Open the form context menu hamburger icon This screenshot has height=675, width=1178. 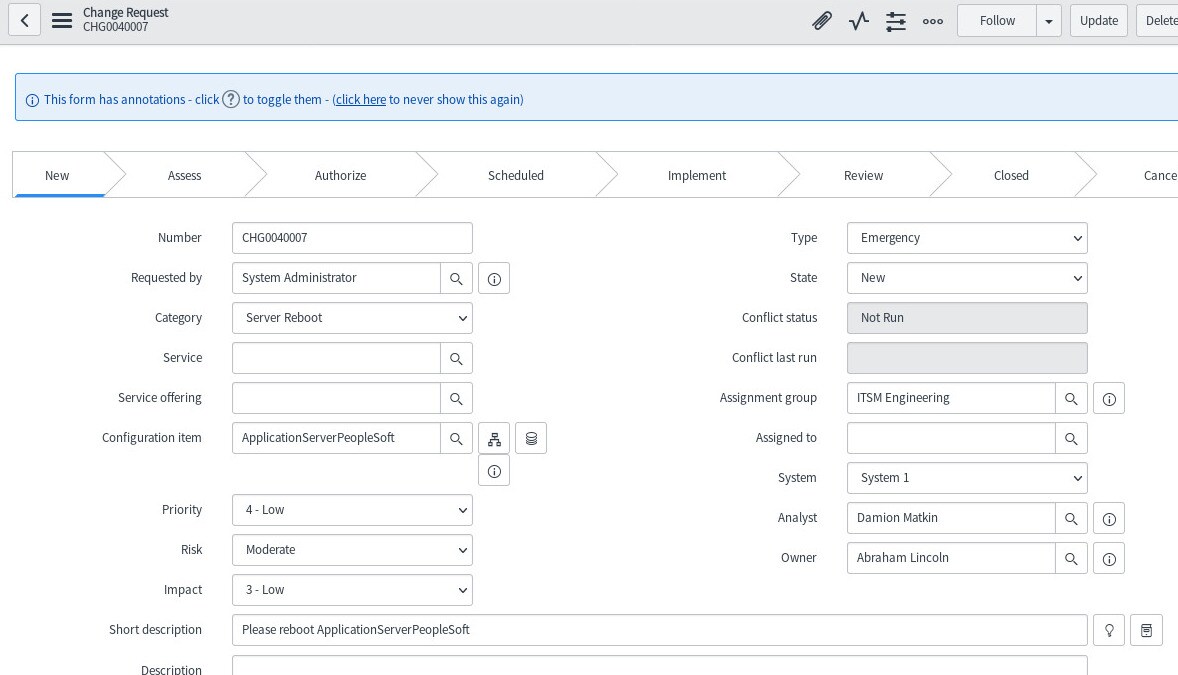point(62,20)
